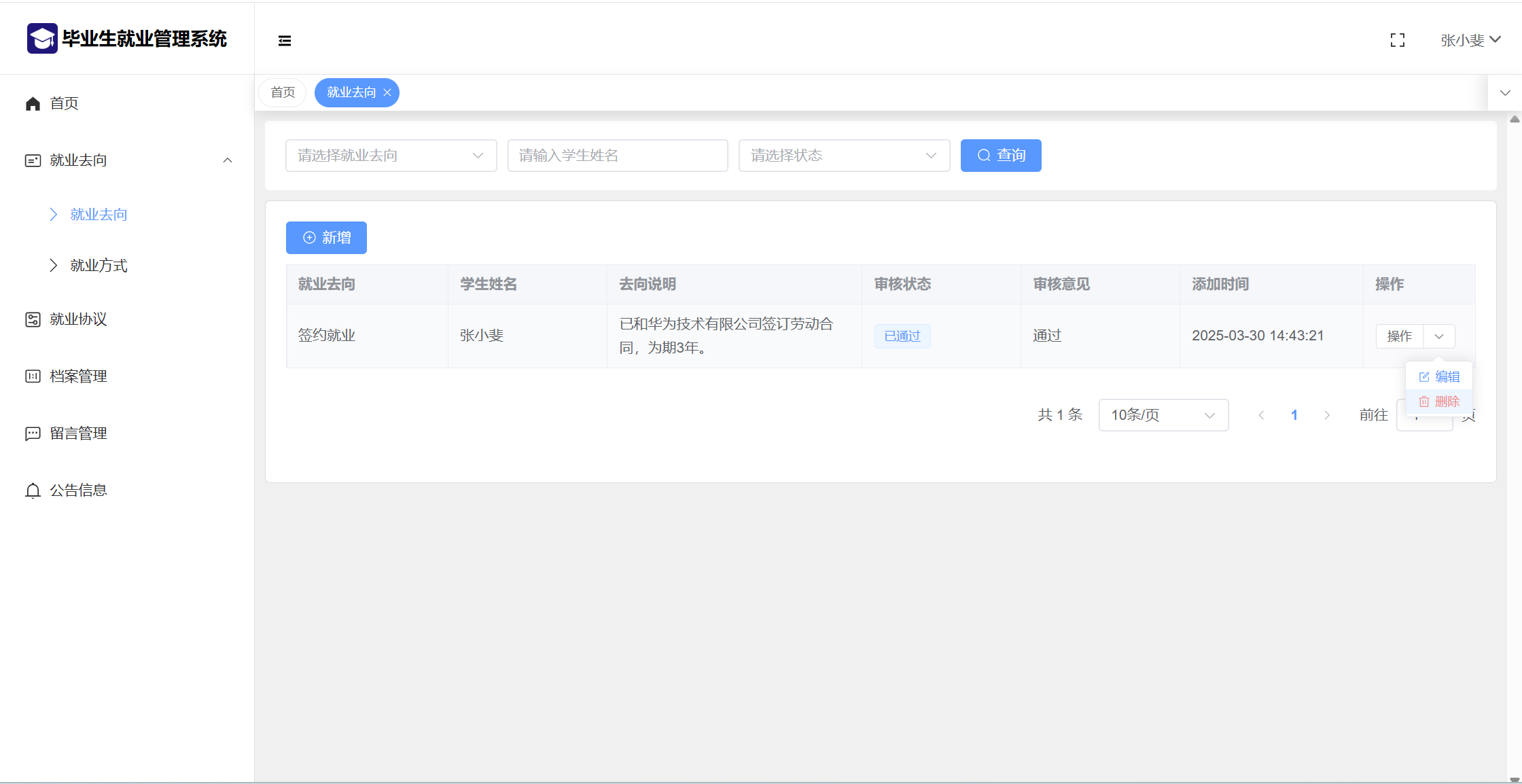The image size is (1522, 784).
Task: Open the 请选择就业去向 dropdown
Action: 391,156
